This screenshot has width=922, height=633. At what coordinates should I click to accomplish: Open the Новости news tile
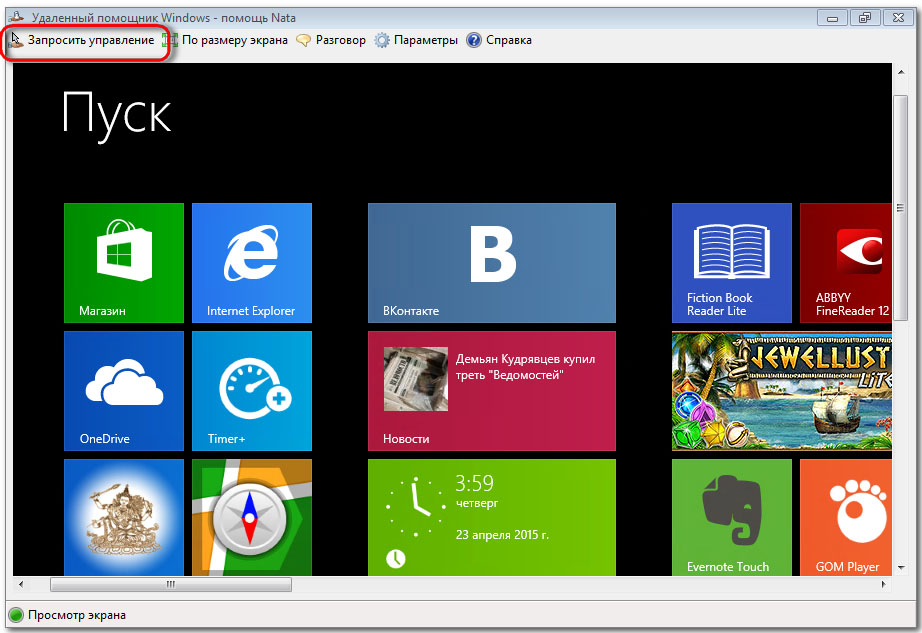(492, 391)
